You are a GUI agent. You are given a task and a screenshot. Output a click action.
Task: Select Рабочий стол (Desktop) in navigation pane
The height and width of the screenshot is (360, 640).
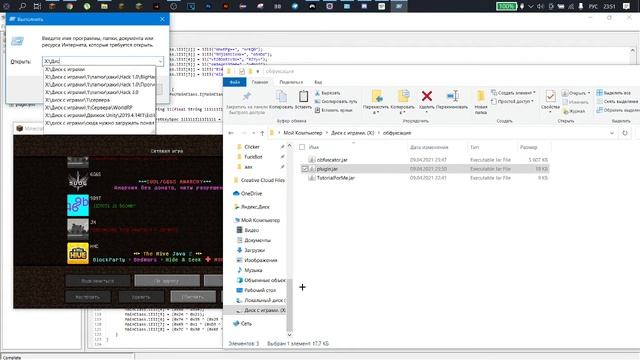[256, 290]
